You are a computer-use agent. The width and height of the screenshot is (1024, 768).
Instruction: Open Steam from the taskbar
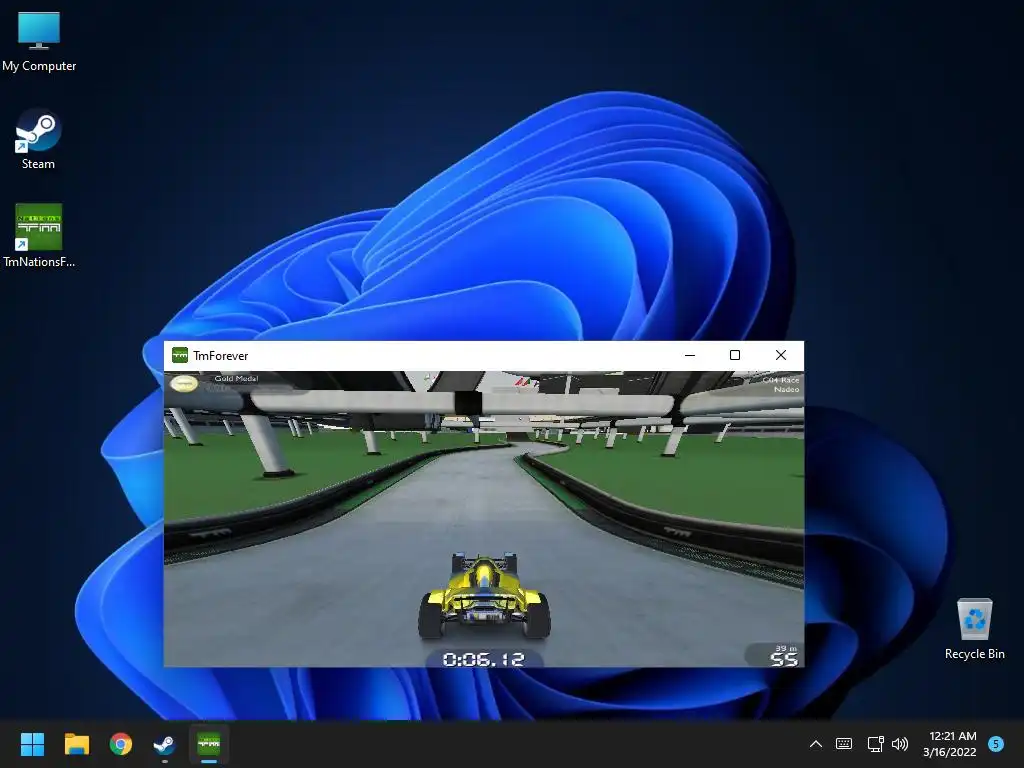(164, 744)
